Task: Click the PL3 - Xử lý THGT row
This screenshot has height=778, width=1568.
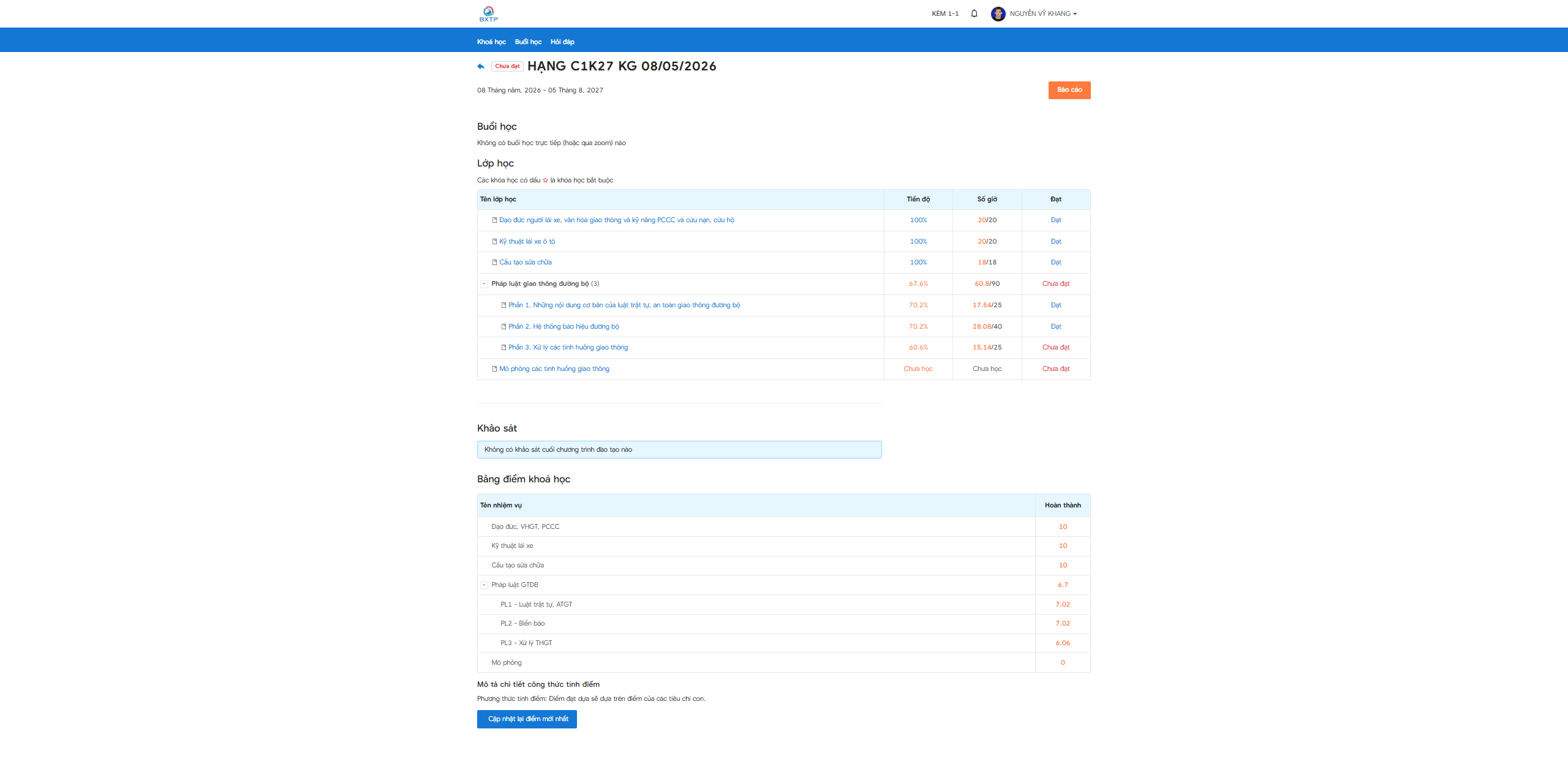Action: pyautogui.click(x=783, y=643)
